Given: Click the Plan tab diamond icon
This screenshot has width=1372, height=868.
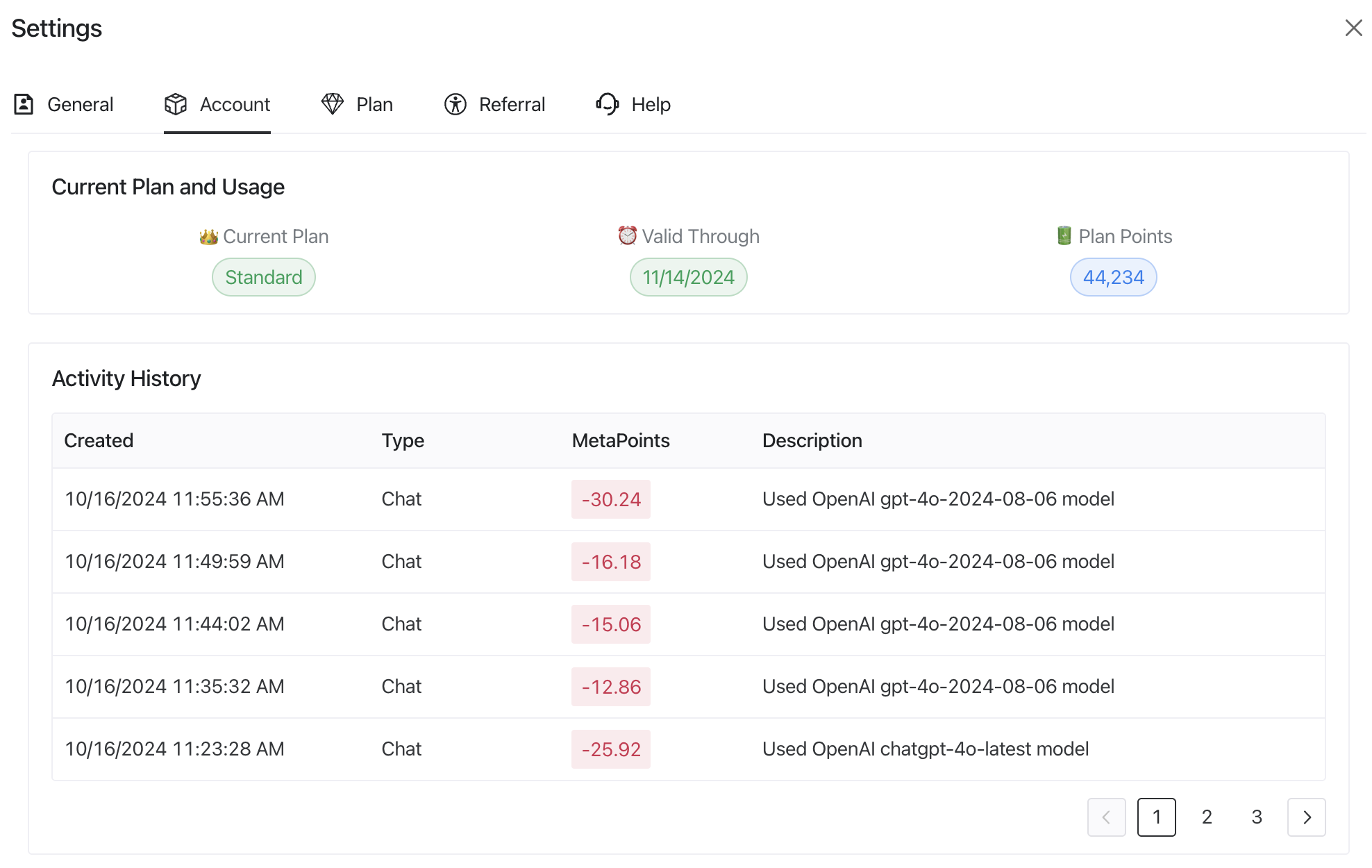Looking at the screenshot, I should 333,104.
